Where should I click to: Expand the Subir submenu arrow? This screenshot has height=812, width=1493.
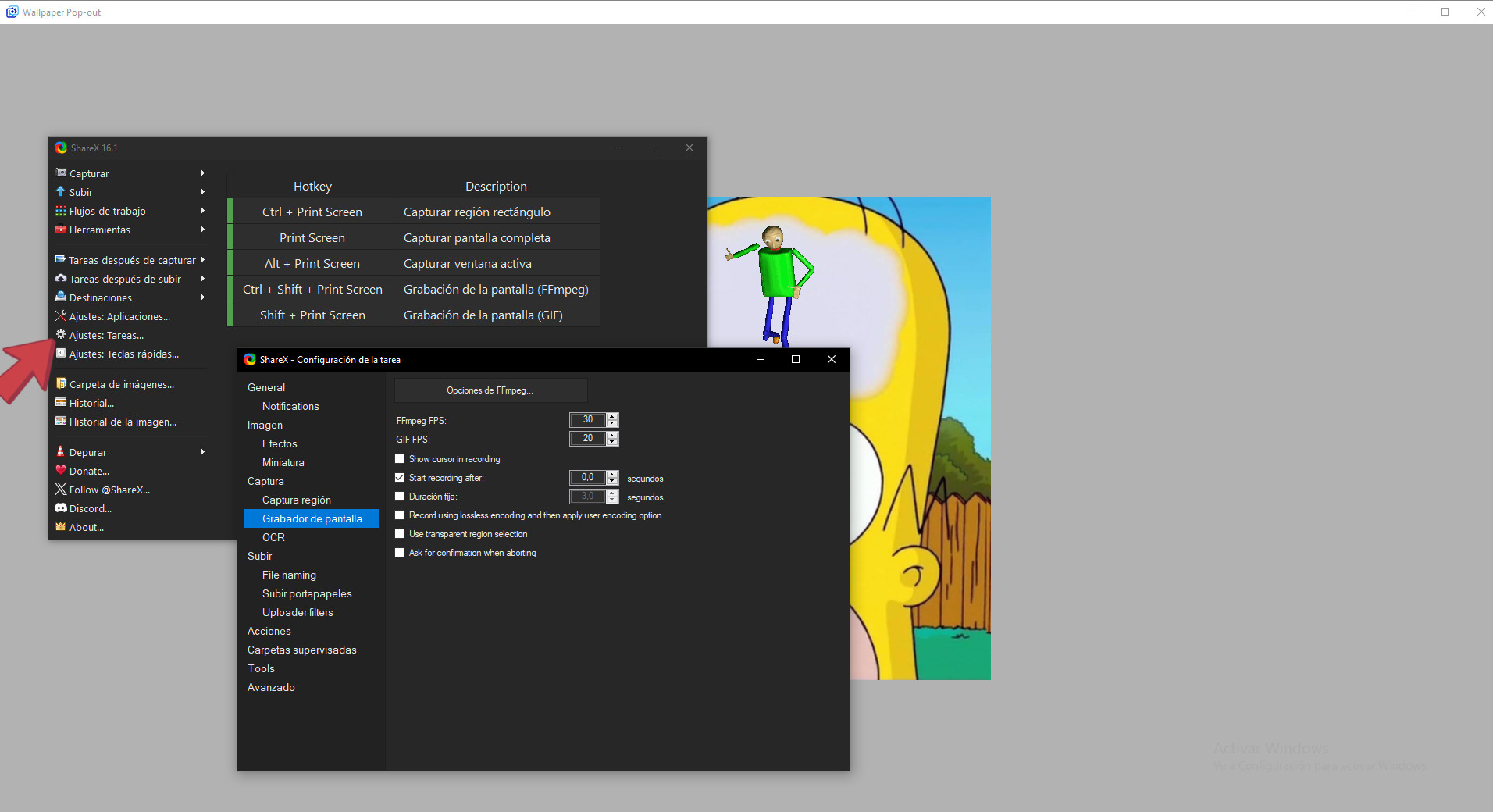203,192
